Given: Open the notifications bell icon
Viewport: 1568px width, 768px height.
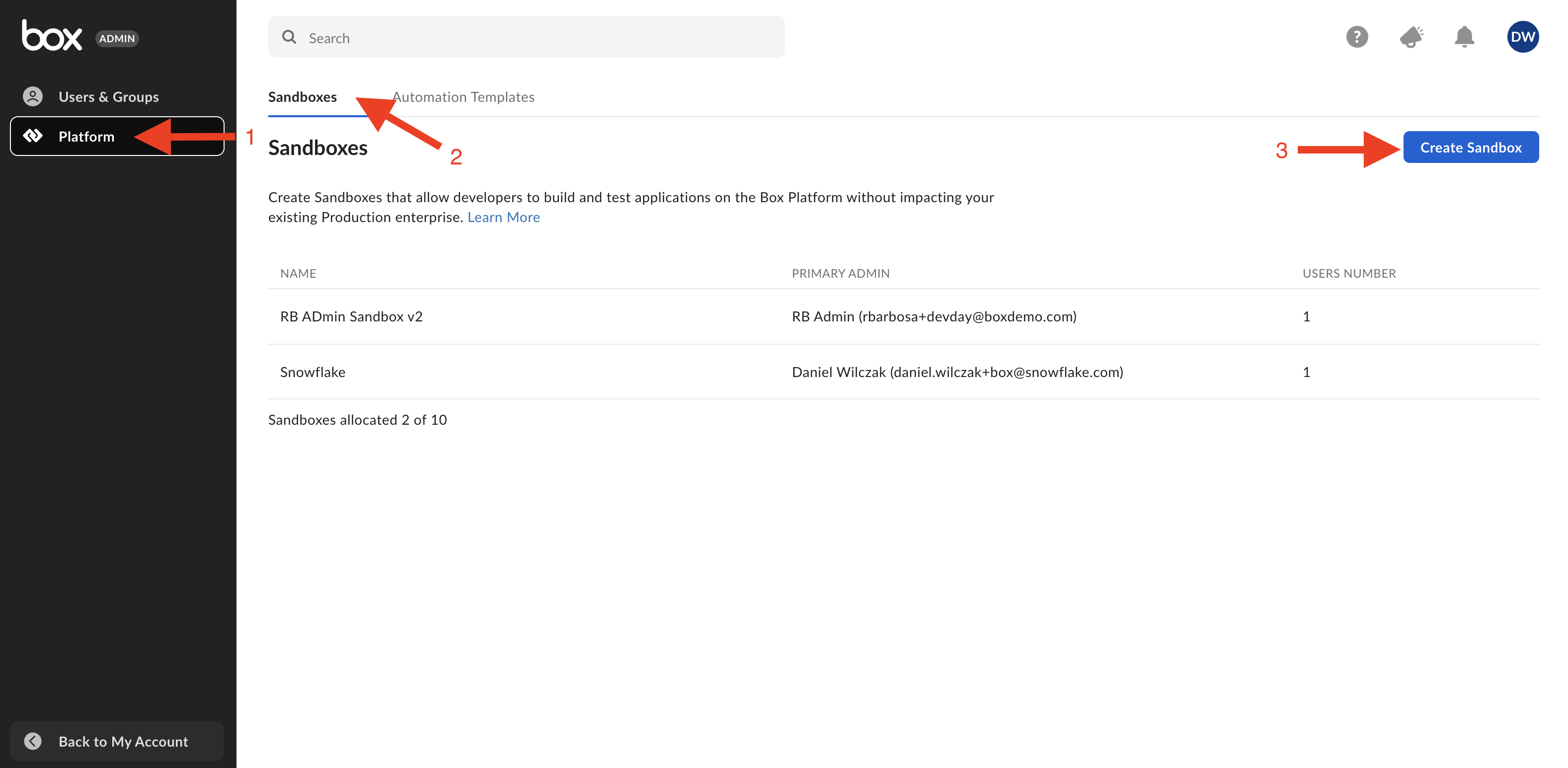Looking at the screenshot, I should click(x=1464, y=37).
